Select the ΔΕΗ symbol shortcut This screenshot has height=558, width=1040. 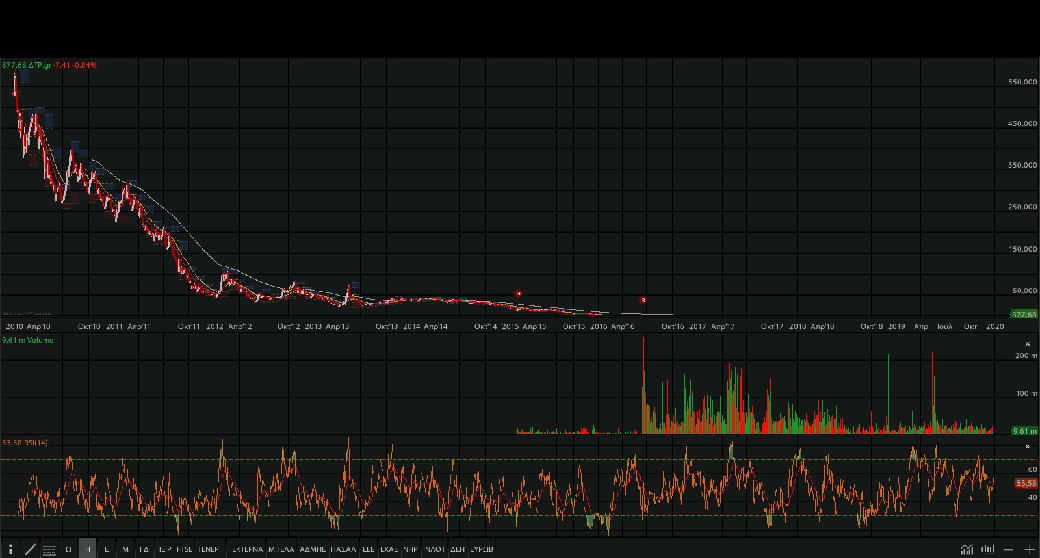(458, 549)
